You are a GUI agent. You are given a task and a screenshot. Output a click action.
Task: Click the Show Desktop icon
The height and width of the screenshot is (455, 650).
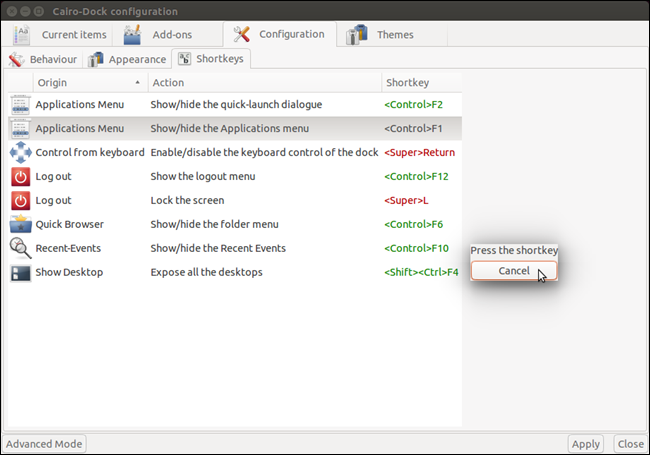coord(20,272)
